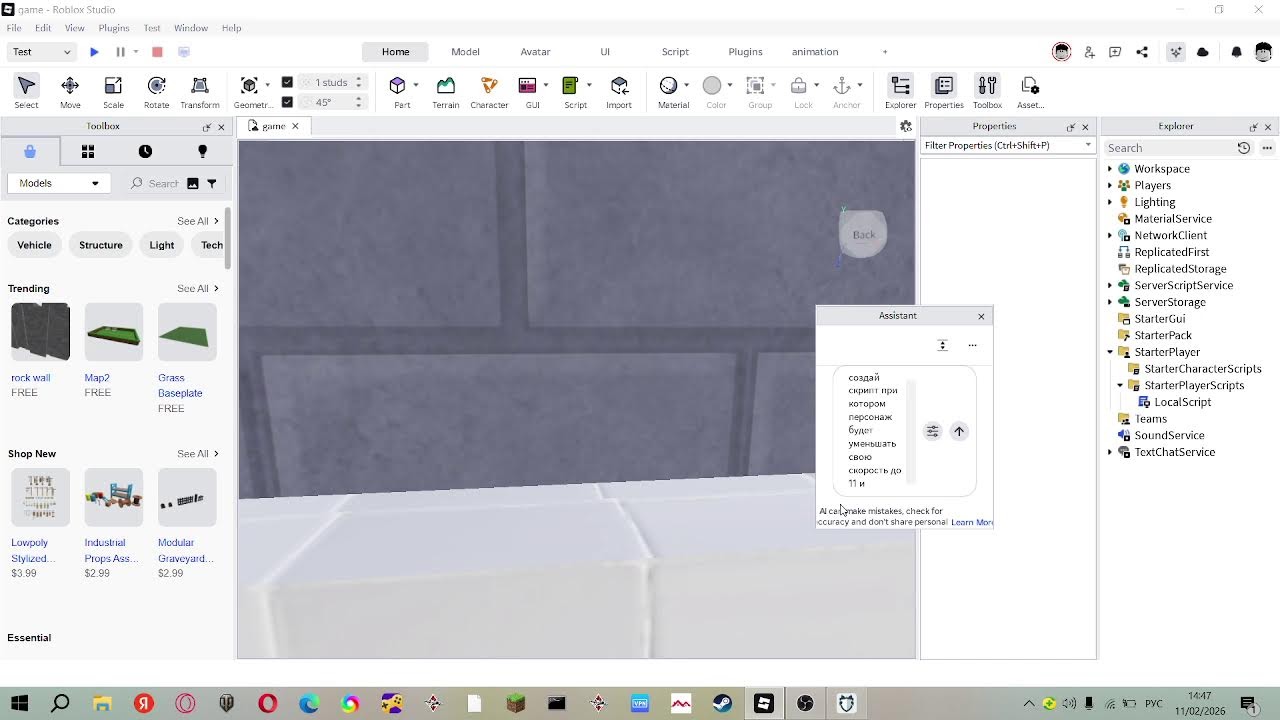Click the Select tool arrow icon
1280x720 pixels.
27,86
